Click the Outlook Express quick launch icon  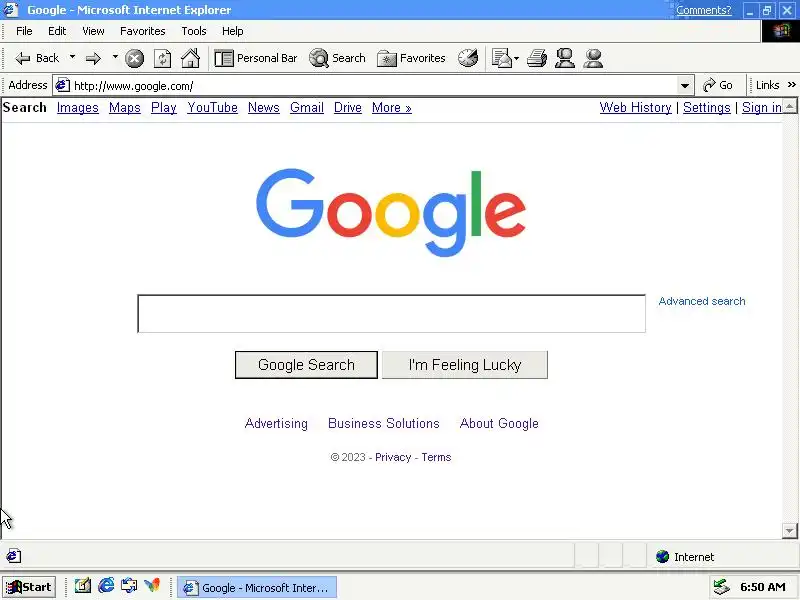129,586
